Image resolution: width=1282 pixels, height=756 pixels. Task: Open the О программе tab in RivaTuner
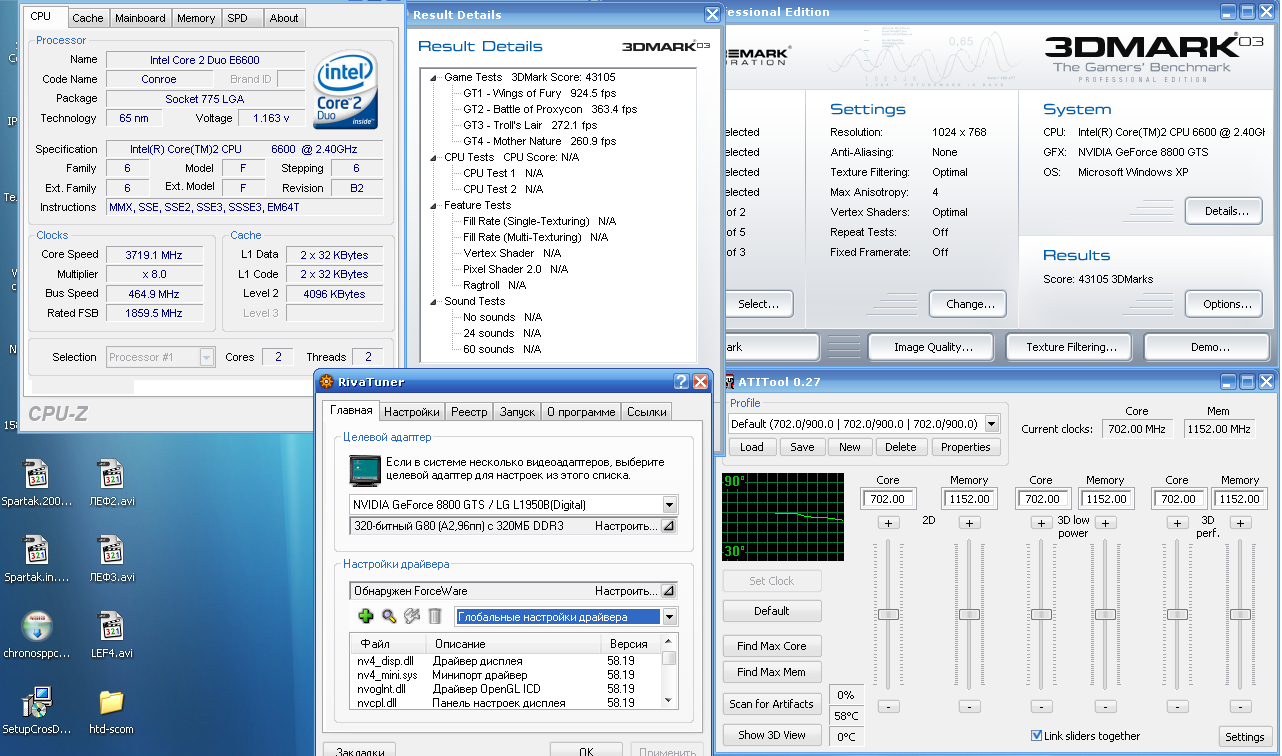(581, 411)
